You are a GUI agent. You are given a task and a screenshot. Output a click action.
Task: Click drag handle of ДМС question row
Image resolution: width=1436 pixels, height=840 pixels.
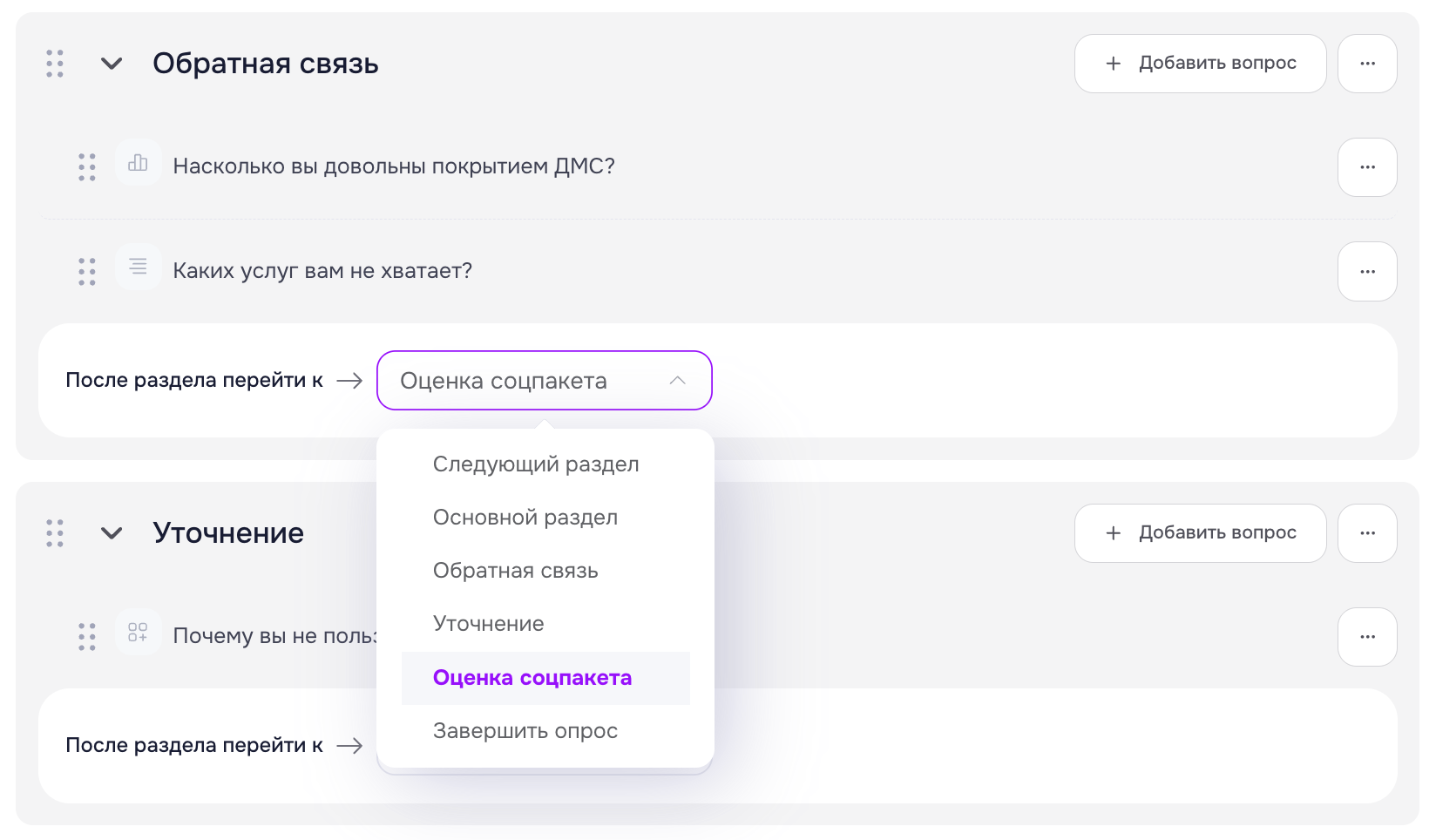click(x=87, y=167)
